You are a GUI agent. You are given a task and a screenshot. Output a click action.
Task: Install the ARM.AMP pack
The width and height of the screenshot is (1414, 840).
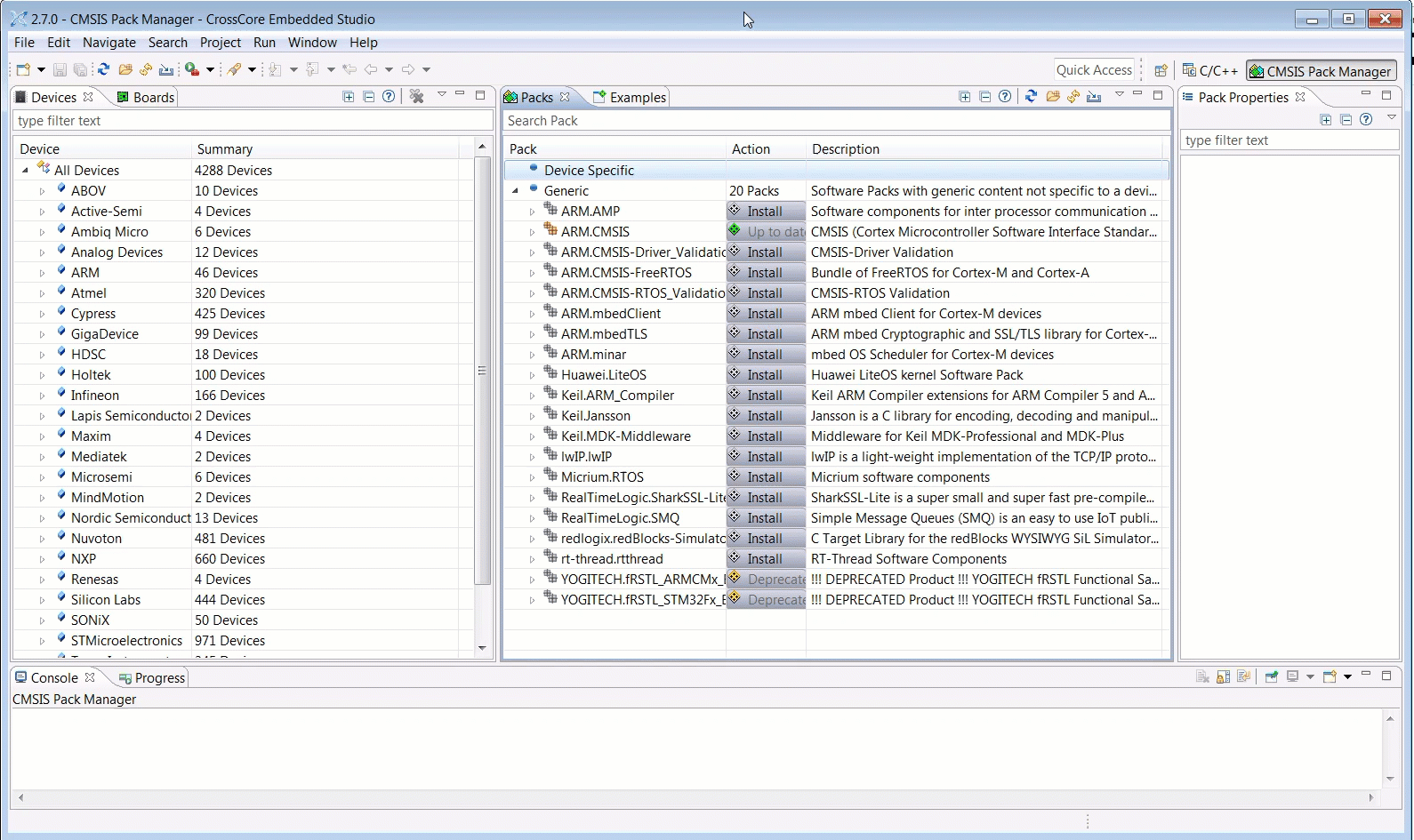[766, 212]
